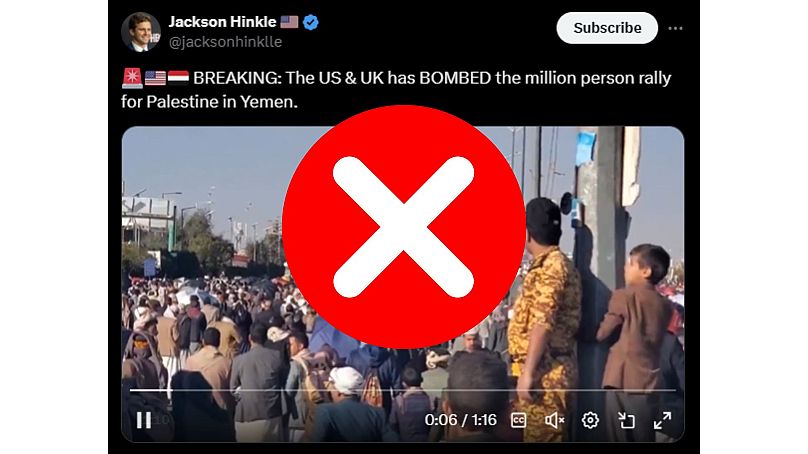The height and width of the screenshot is (454, 808).
Task: Click the Yemen flag emoji in tweet
Action: pyautogui.click(x=178, y=78)
